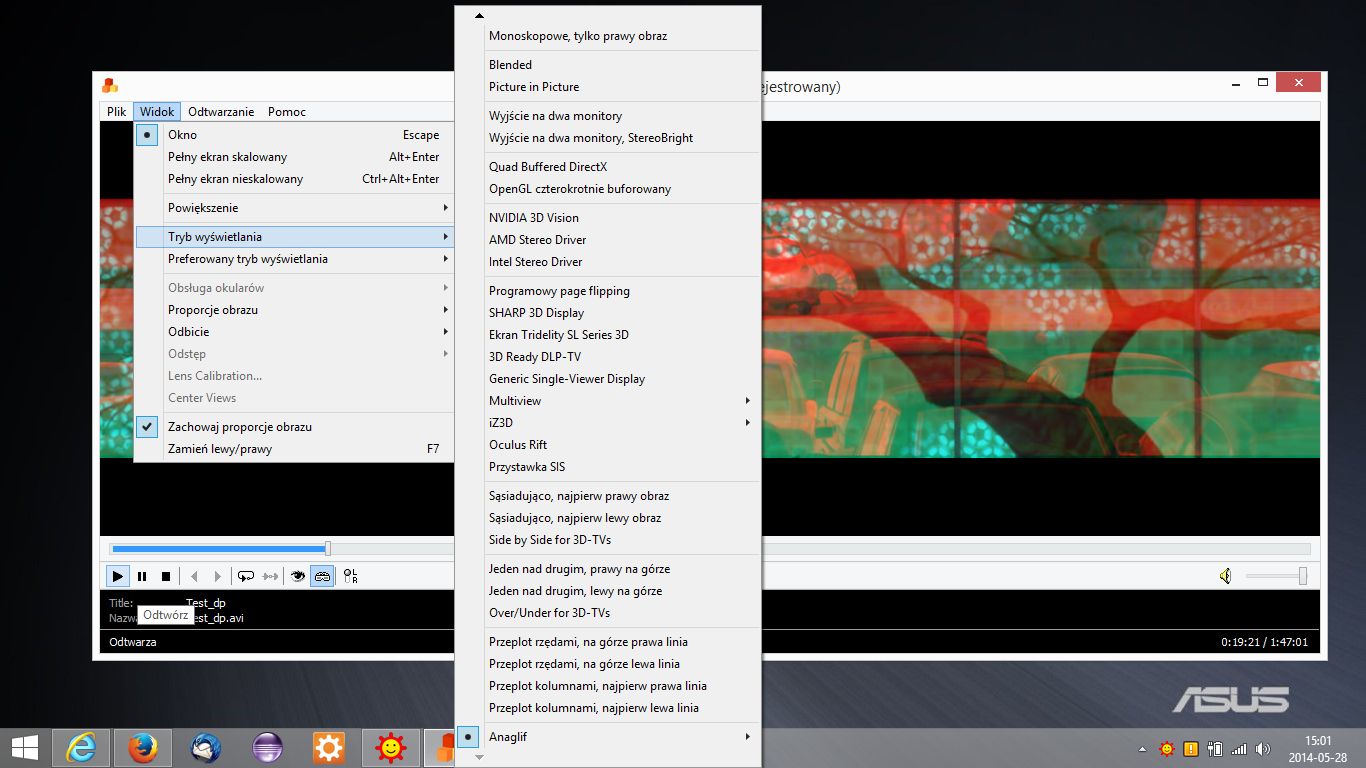This screenshot has width=1366, height=768.
Task: Select Picture in Picture mode
Action: tap(608, 87)
